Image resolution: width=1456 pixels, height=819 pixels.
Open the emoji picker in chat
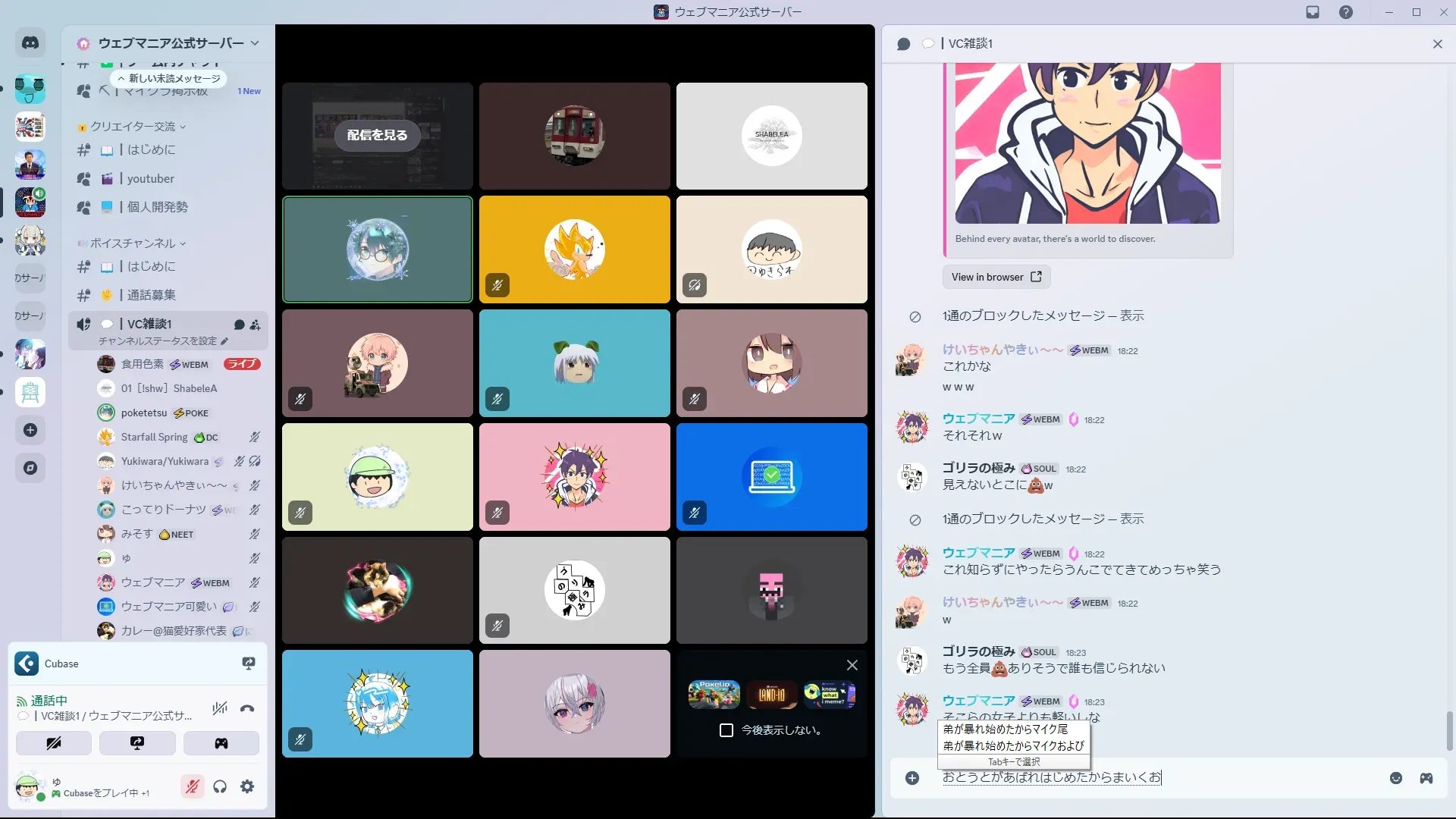[x=1396, y=778]
